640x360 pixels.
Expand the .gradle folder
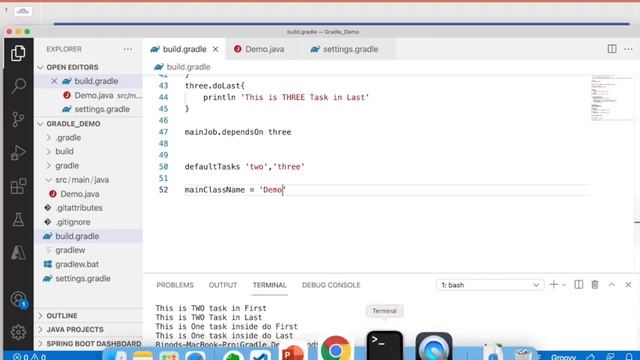(x=88, y=138)
